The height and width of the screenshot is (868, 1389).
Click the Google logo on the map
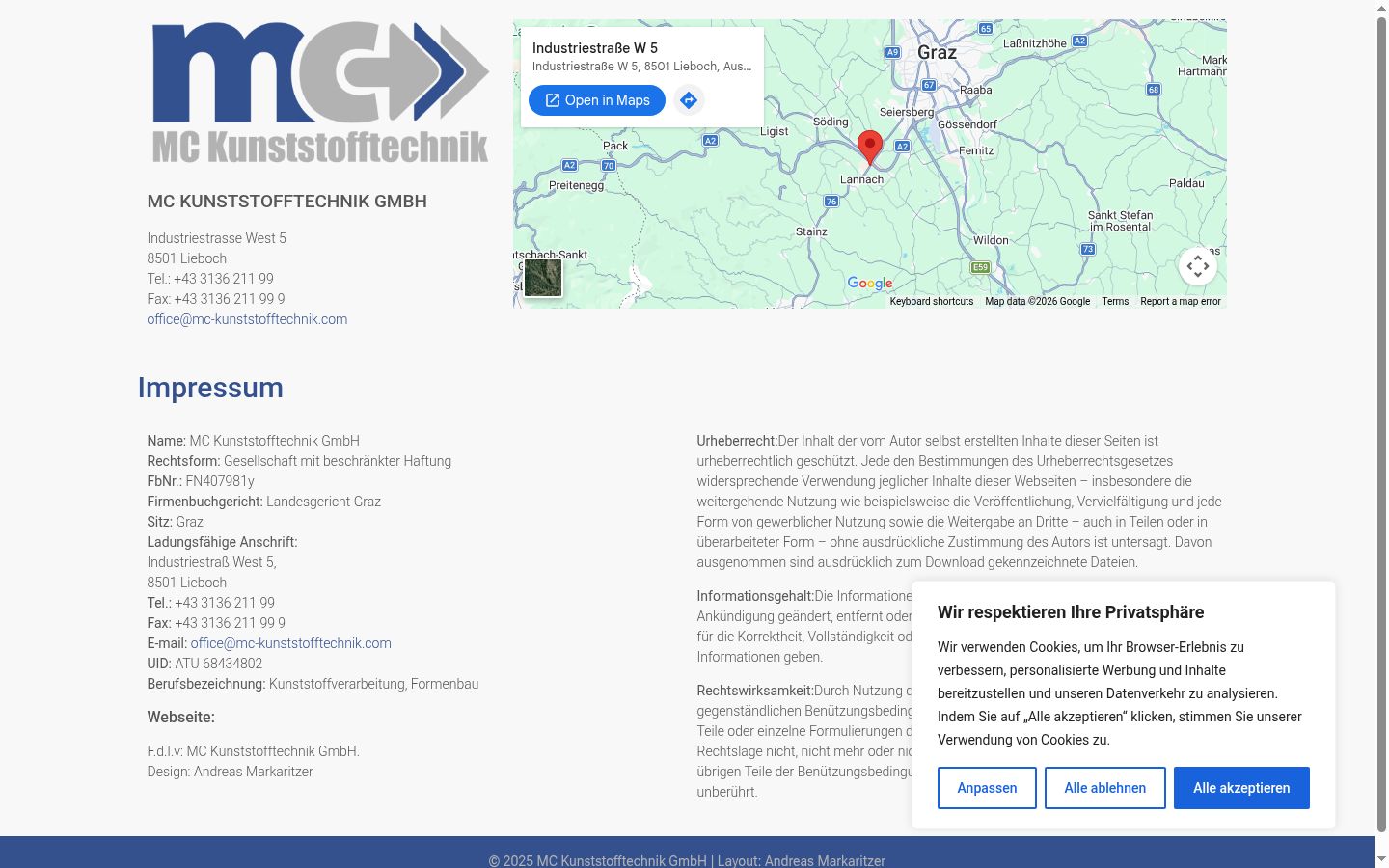(870, 283)
